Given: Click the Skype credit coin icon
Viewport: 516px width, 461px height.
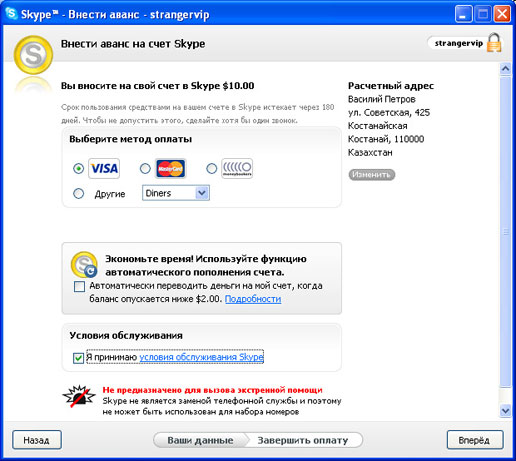Looking at the screenshot, I should coord(33,55).
